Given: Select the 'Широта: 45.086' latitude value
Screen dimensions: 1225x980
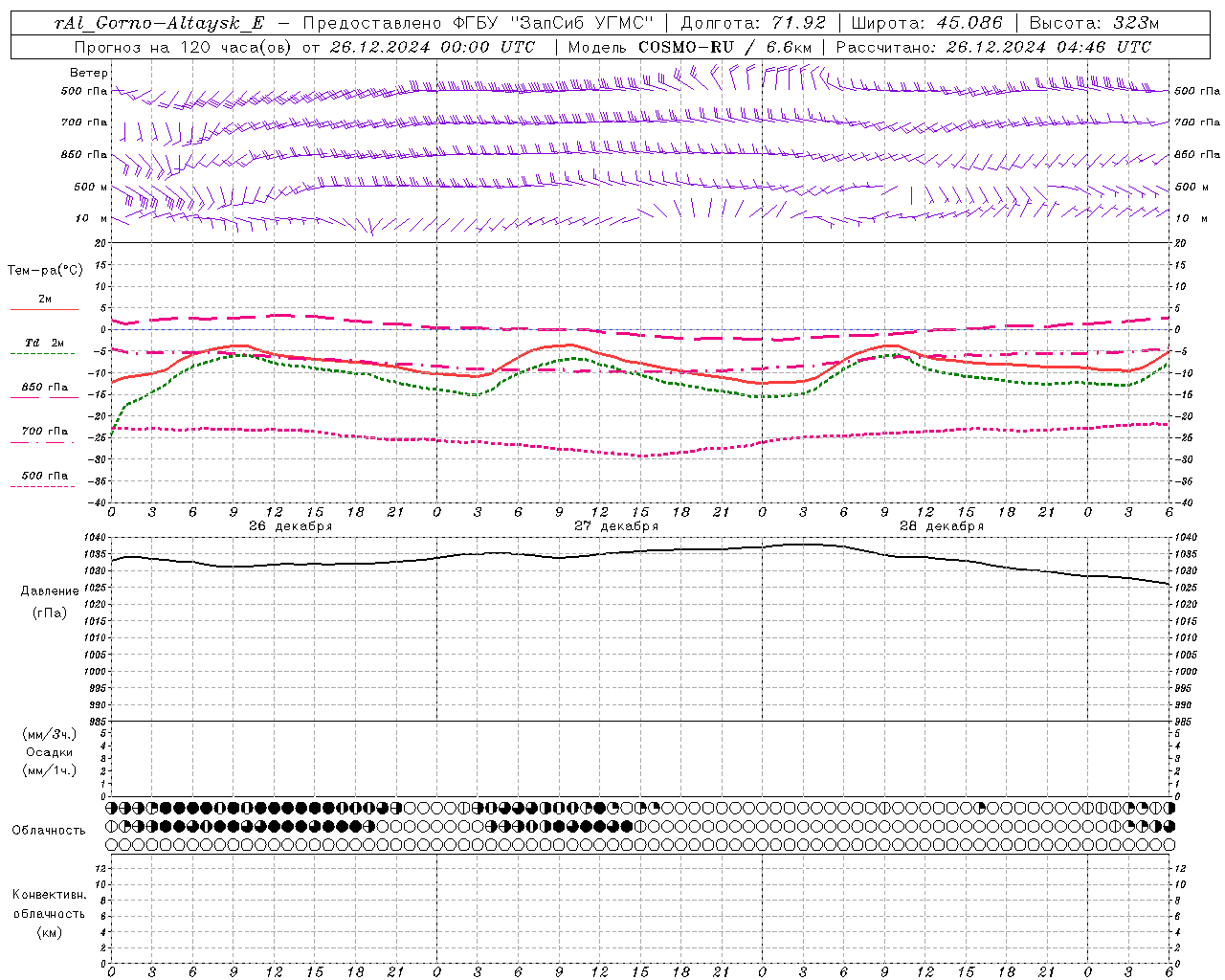Looking at the screenshot, I should click(926, 23).
